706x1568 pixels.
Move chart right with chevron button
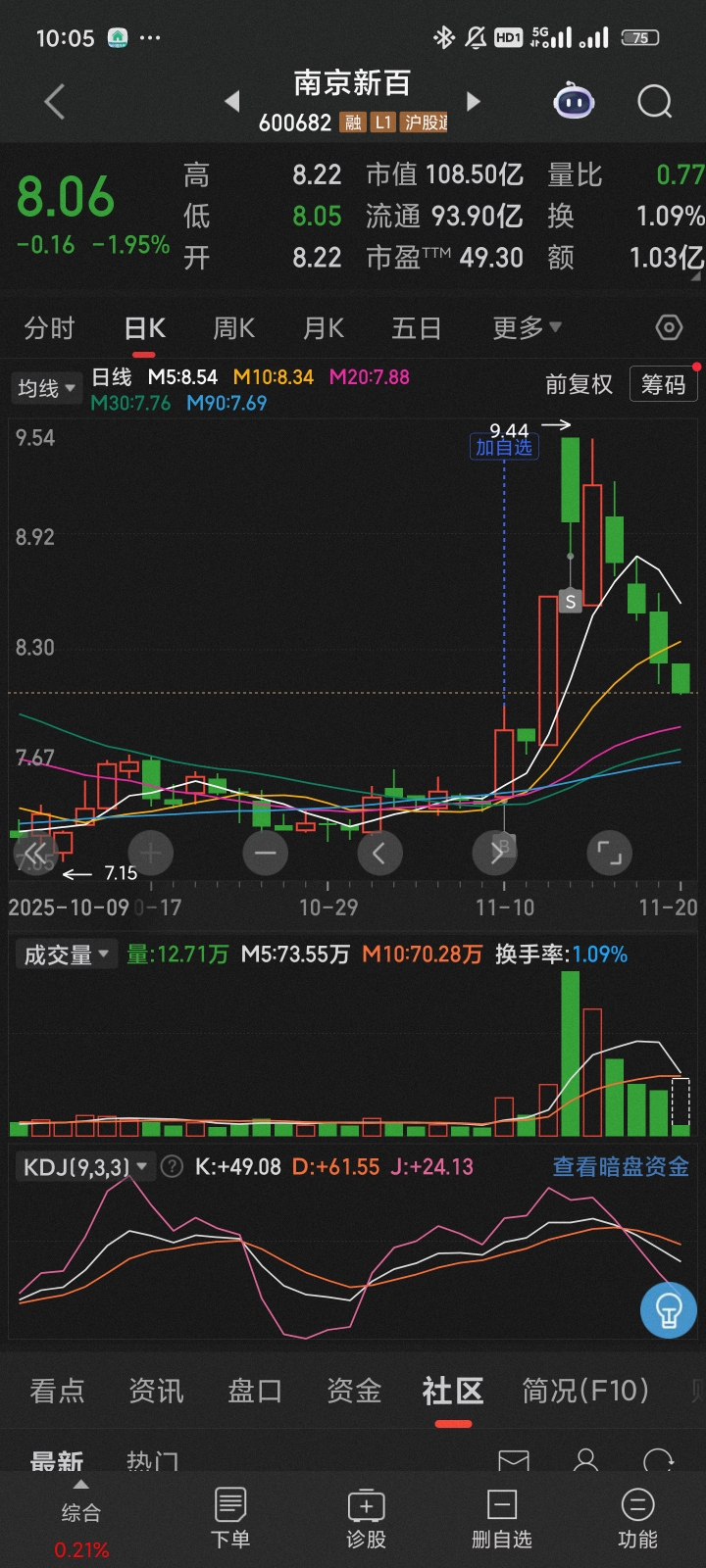(495, 854)
